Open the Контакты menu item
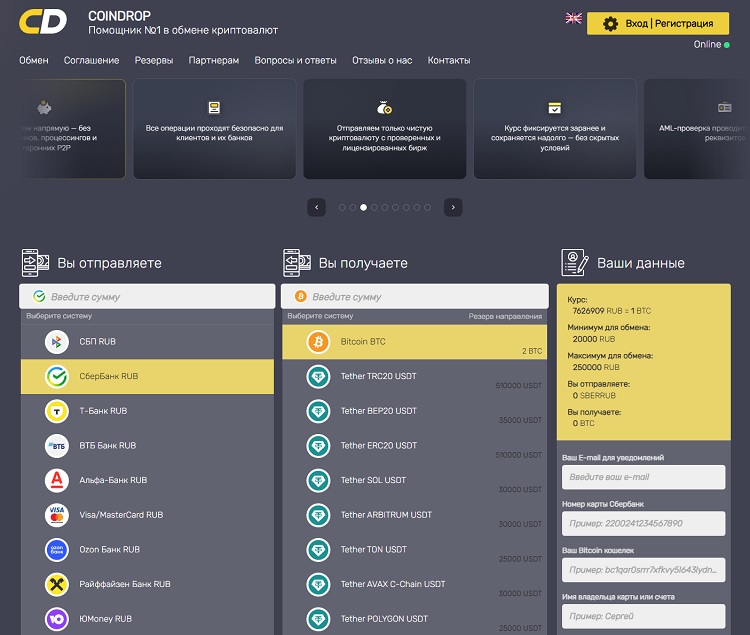This screenshot has width=750, height=635. tap(449, 60)
